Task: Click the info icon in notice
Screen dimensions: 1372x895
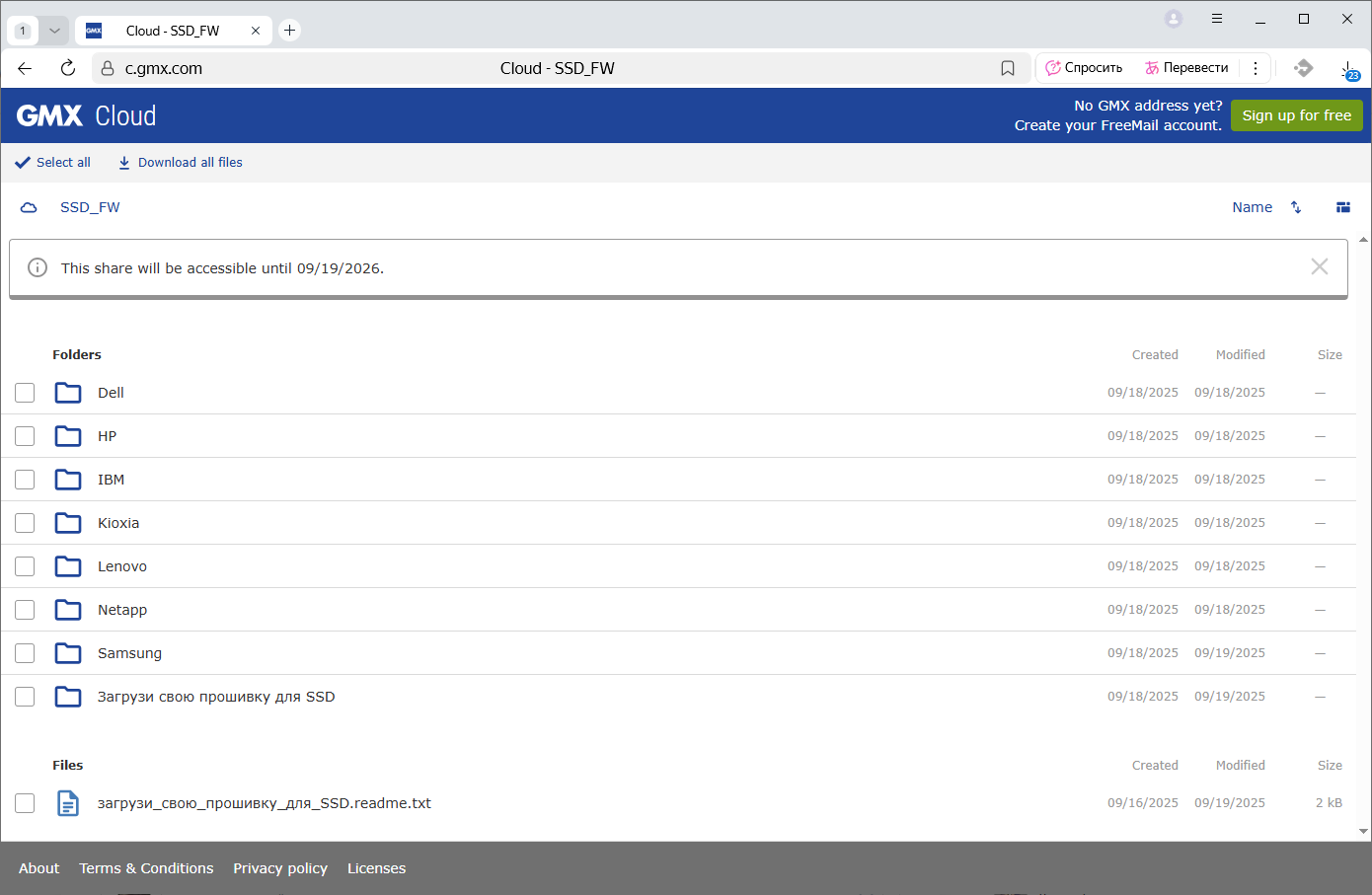Action: click(x=38, y=267)
